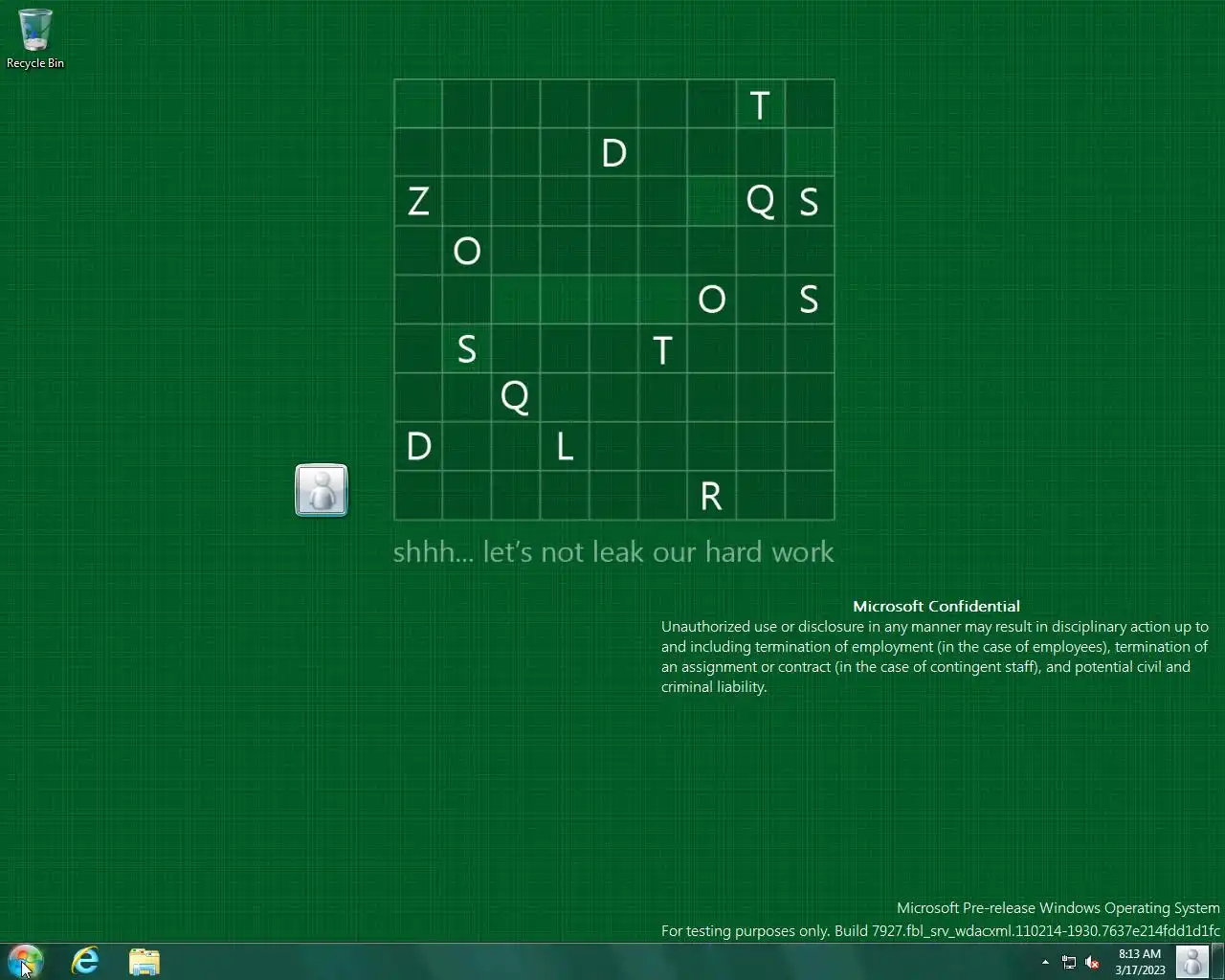Show hidden tray icons arrow

tap(1045, 962)
